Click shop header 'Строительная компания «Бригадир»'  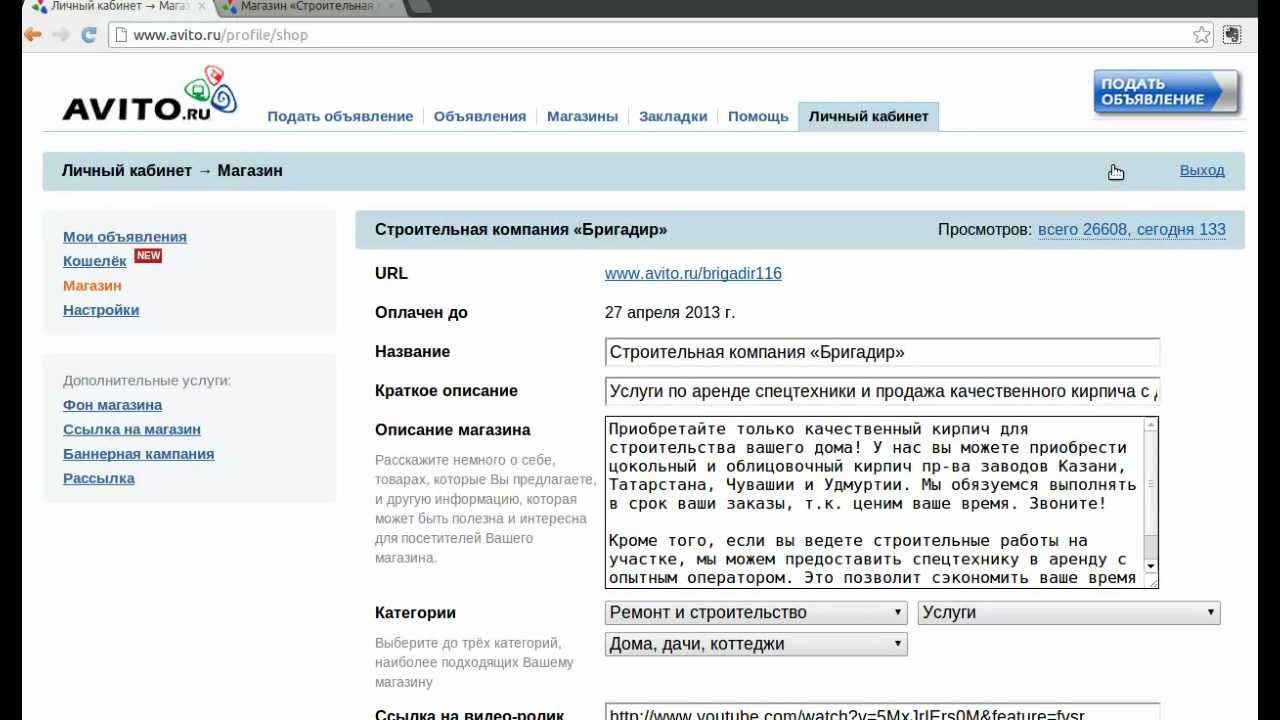(521, 229)
